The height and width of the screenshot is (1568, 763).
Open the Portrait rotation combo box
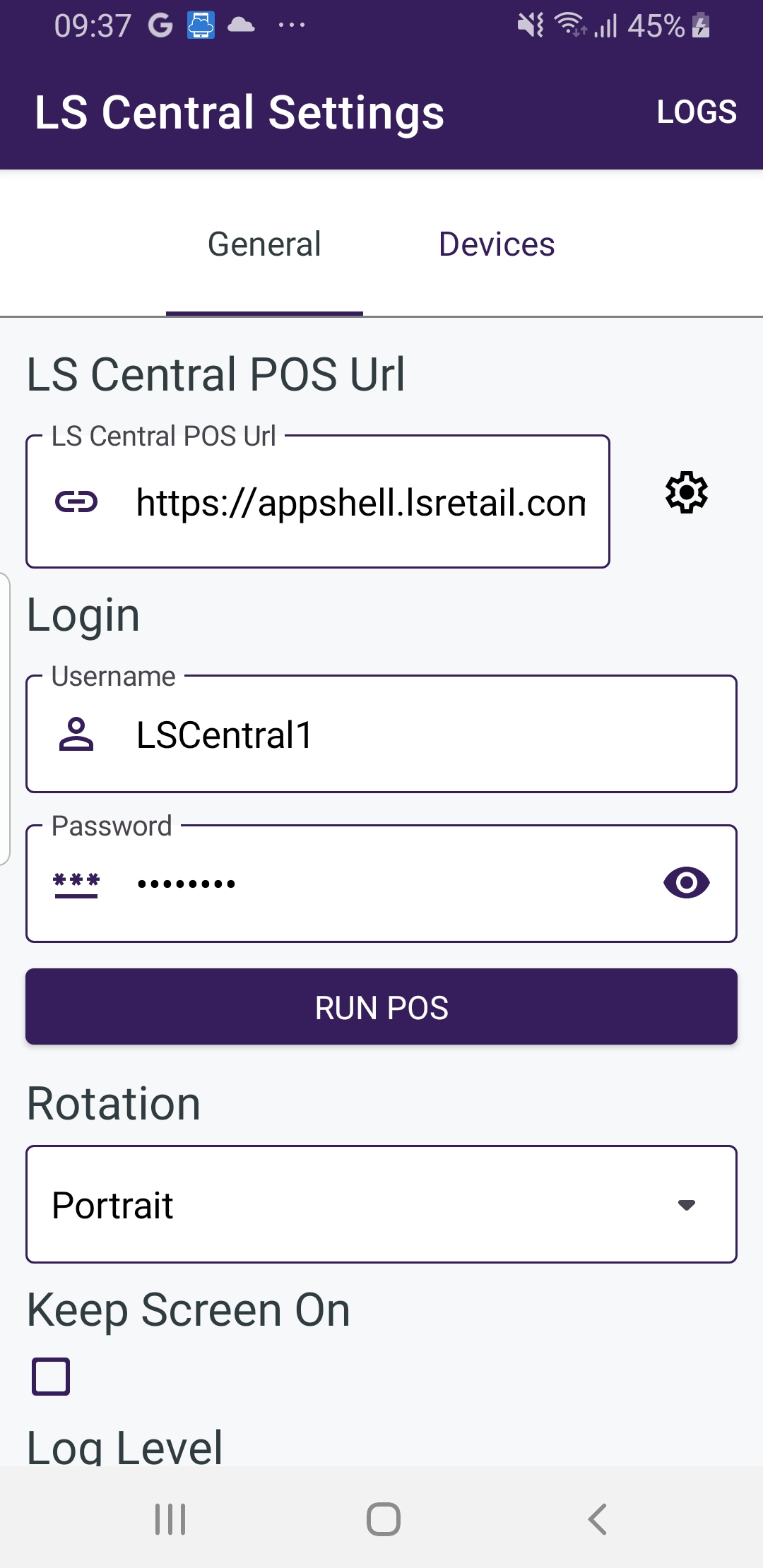353,1205
